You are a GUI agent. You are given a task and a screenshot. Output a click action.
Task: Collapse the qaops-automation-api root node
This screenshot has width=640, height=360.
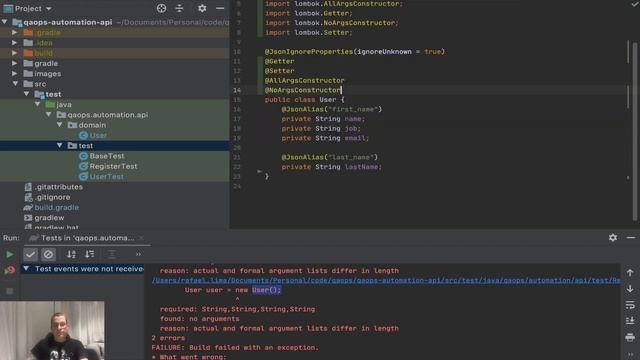pos(5,22)
